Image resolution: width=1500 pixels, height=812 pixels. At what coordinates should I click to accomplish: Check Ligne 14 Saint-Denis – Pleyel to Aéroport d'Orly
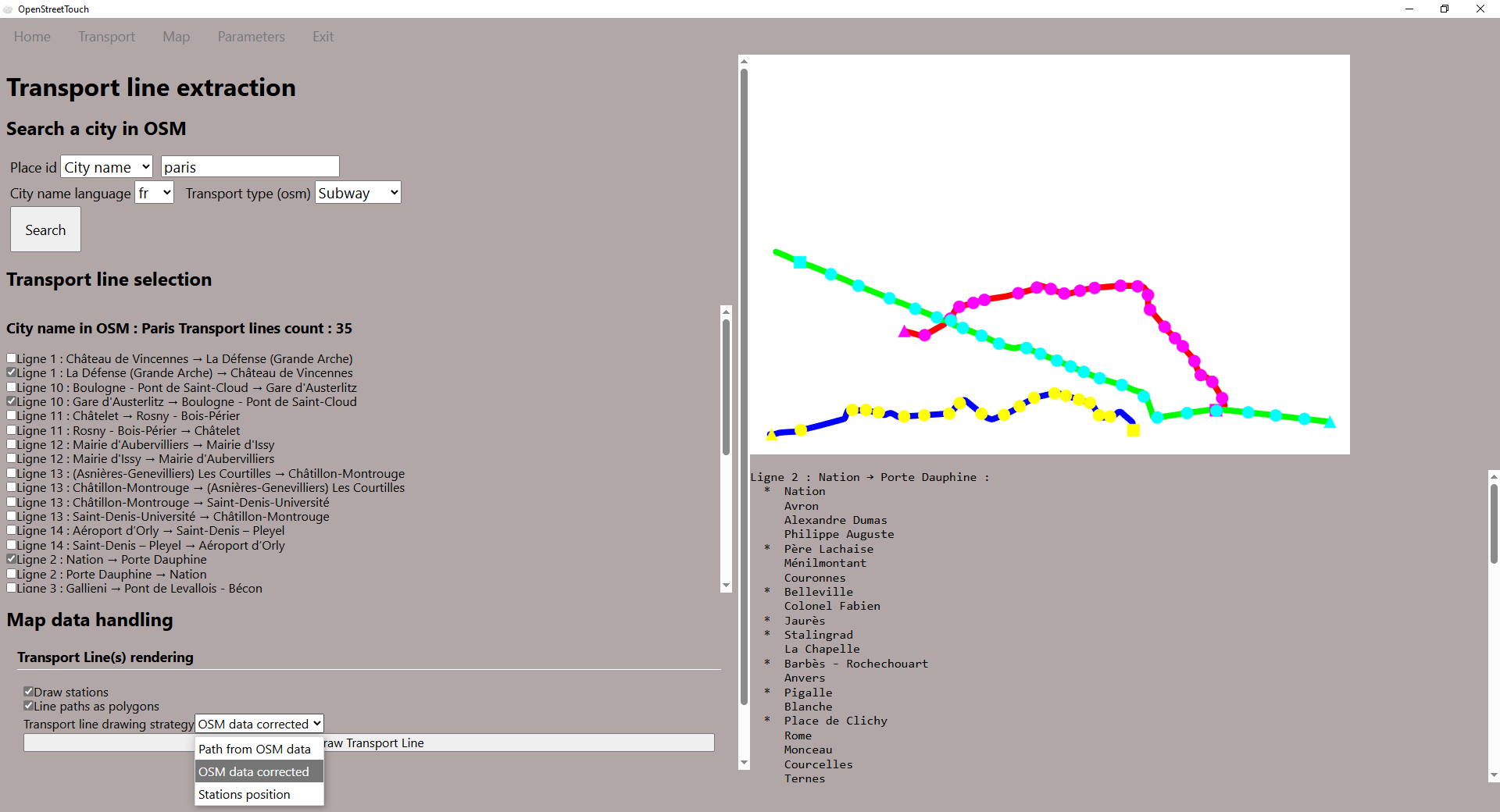click(12, 545)
